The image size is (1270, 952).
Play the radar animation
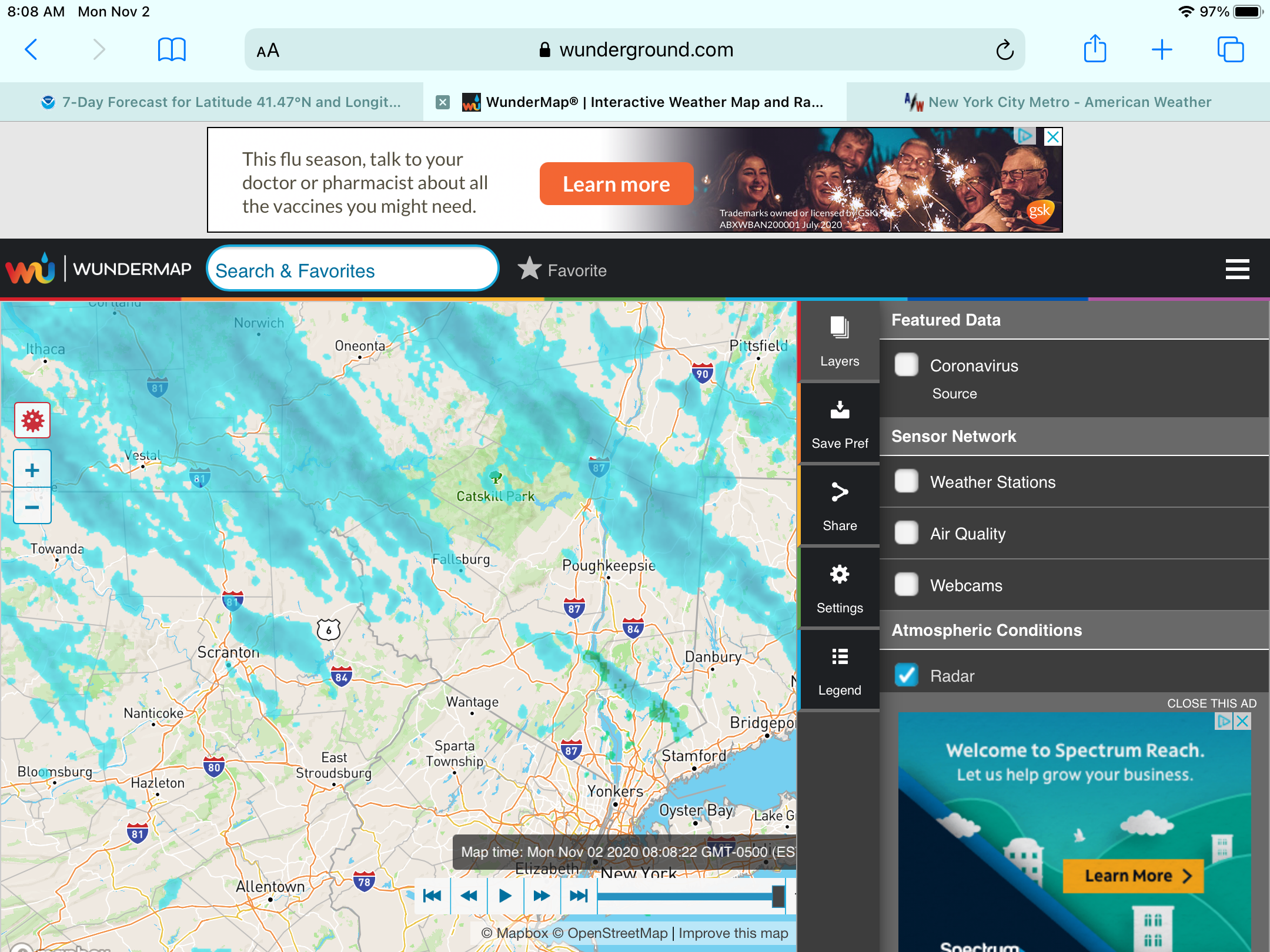coord(505,896)
